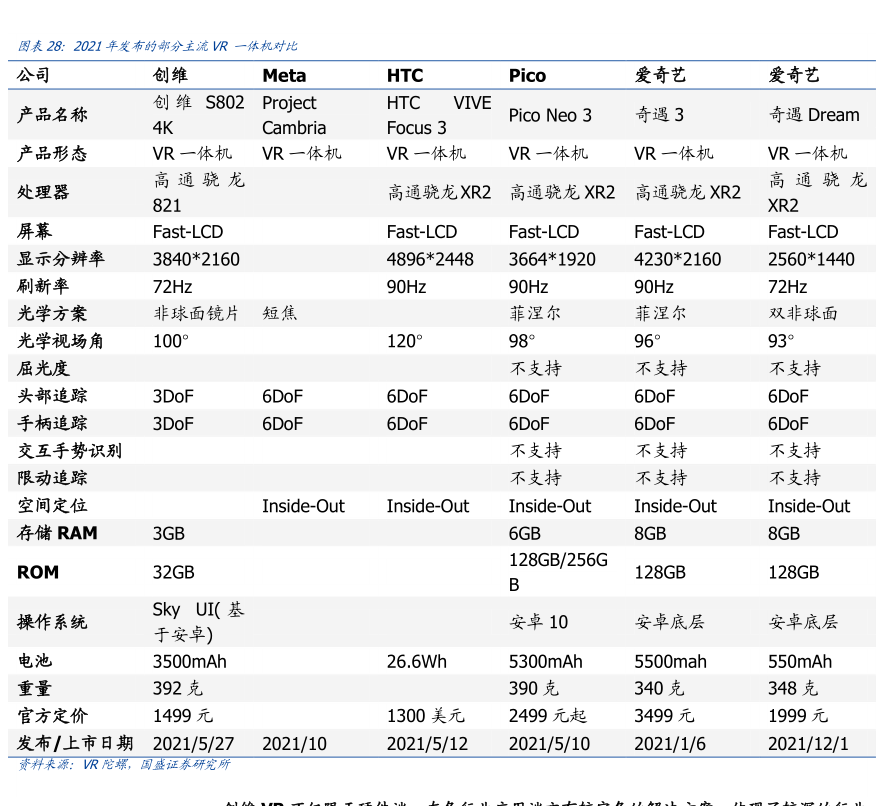The height and width of the screenshot is (806, 885).
Task: Click ROM value '128GB/256GB'
Action: 558,572
